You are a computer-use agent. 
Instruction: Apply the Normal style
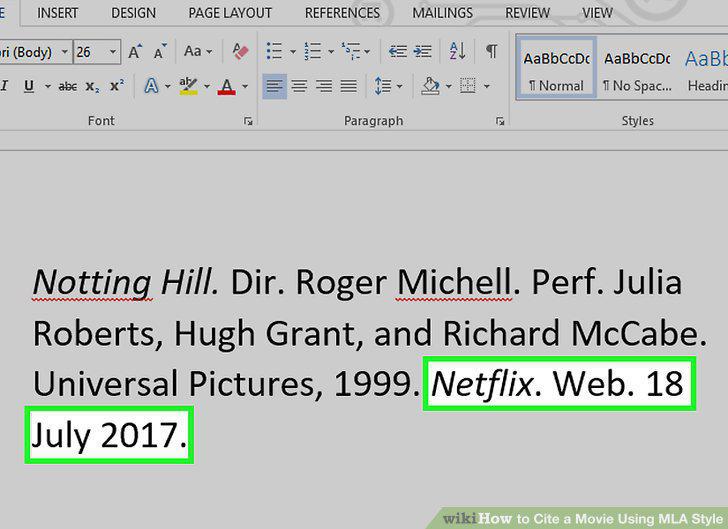click(x=556, y=70)
